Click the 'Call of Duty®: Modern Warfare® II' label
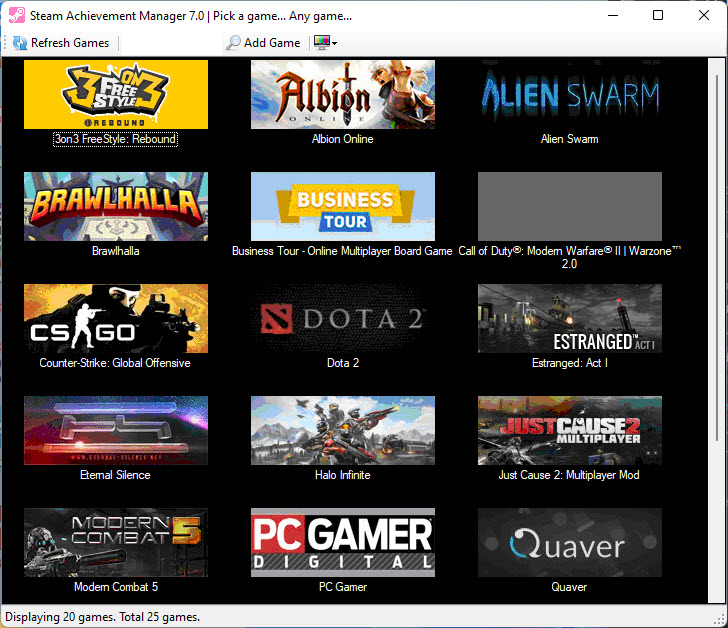Viewport: 728px width, 628px height. click(570, 257)
